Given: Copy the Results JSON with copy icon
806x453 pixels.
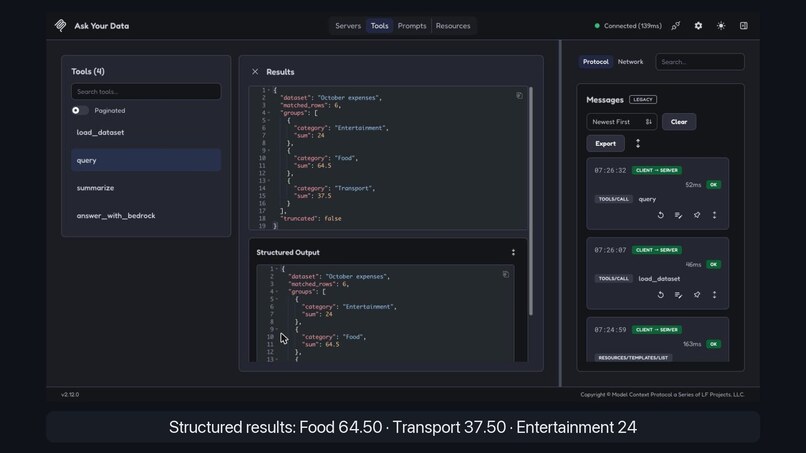Looking at the screenshot, I should click(519, 96).
